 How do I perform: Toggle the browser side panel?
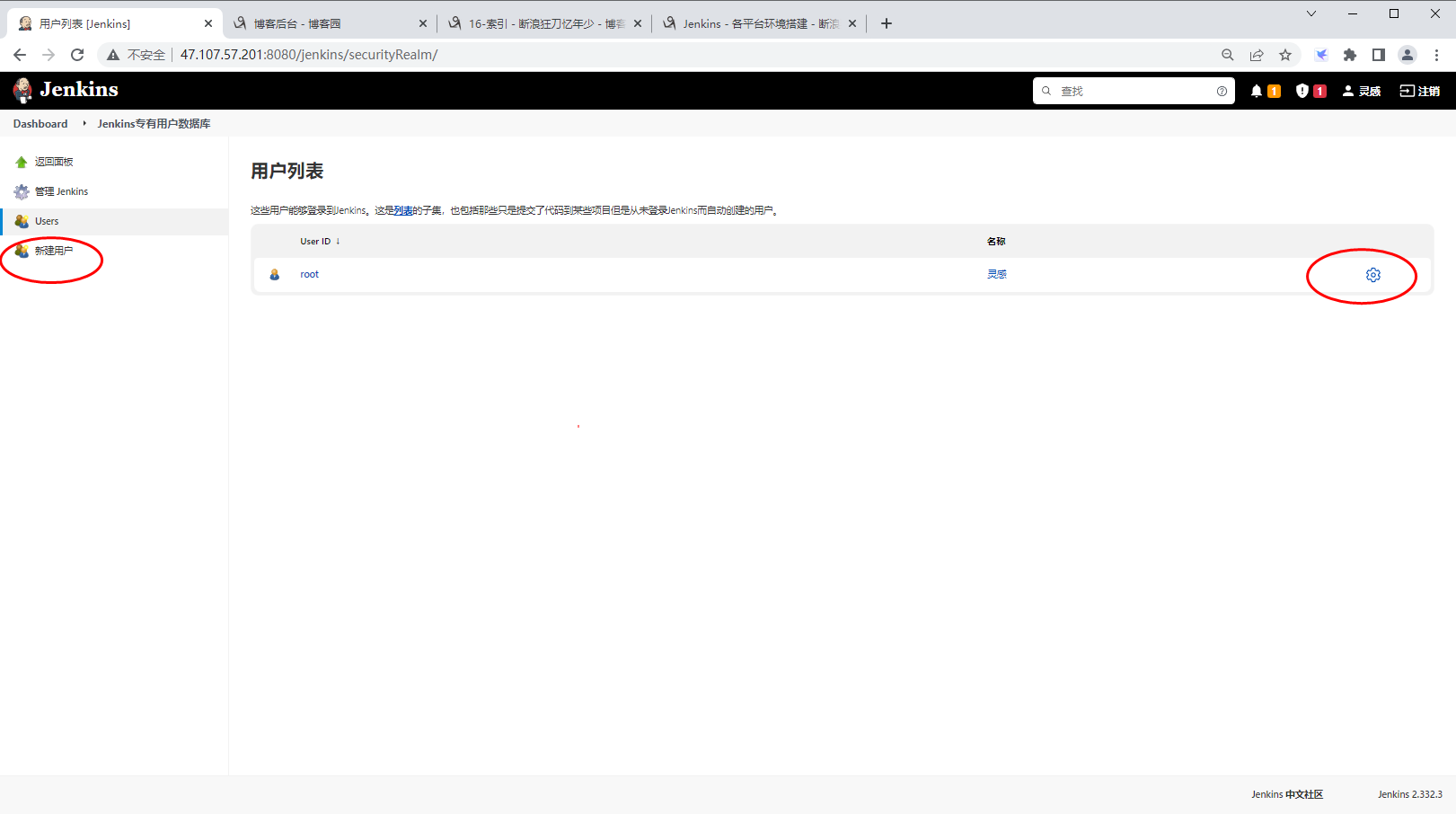(1379, 55)
